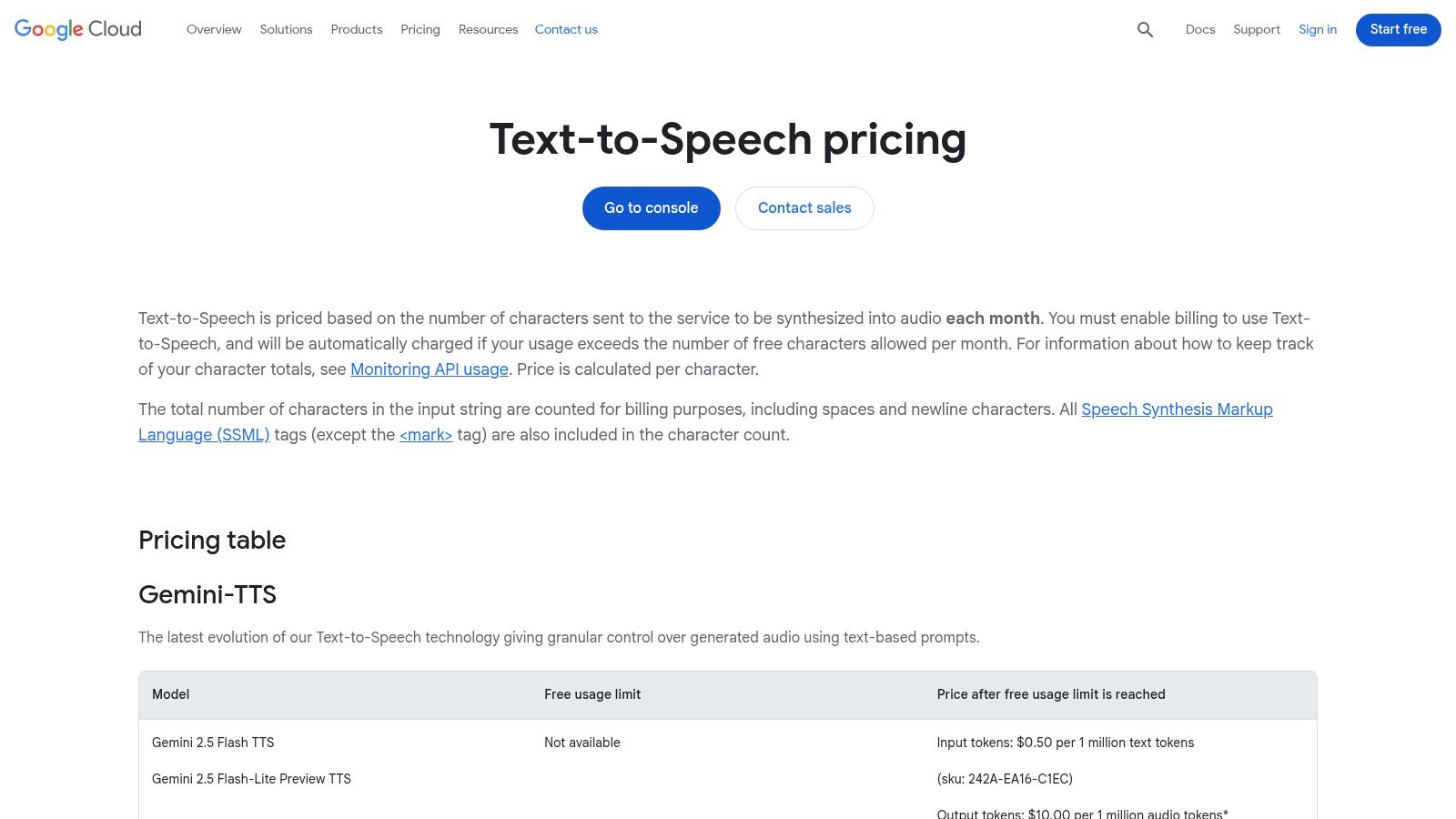Click the Text-to-Speech pricing heading
The width and height of the screenshot is (1456, 819).
[x=728, y=138]
